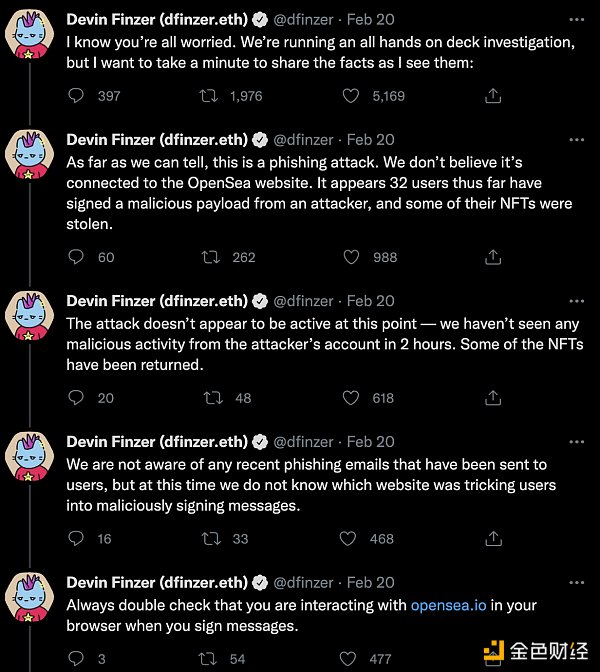600x672 pixels.
Task: Reply to the phishing emails tweet with 16 replies
Action: (x=76, y=539)
